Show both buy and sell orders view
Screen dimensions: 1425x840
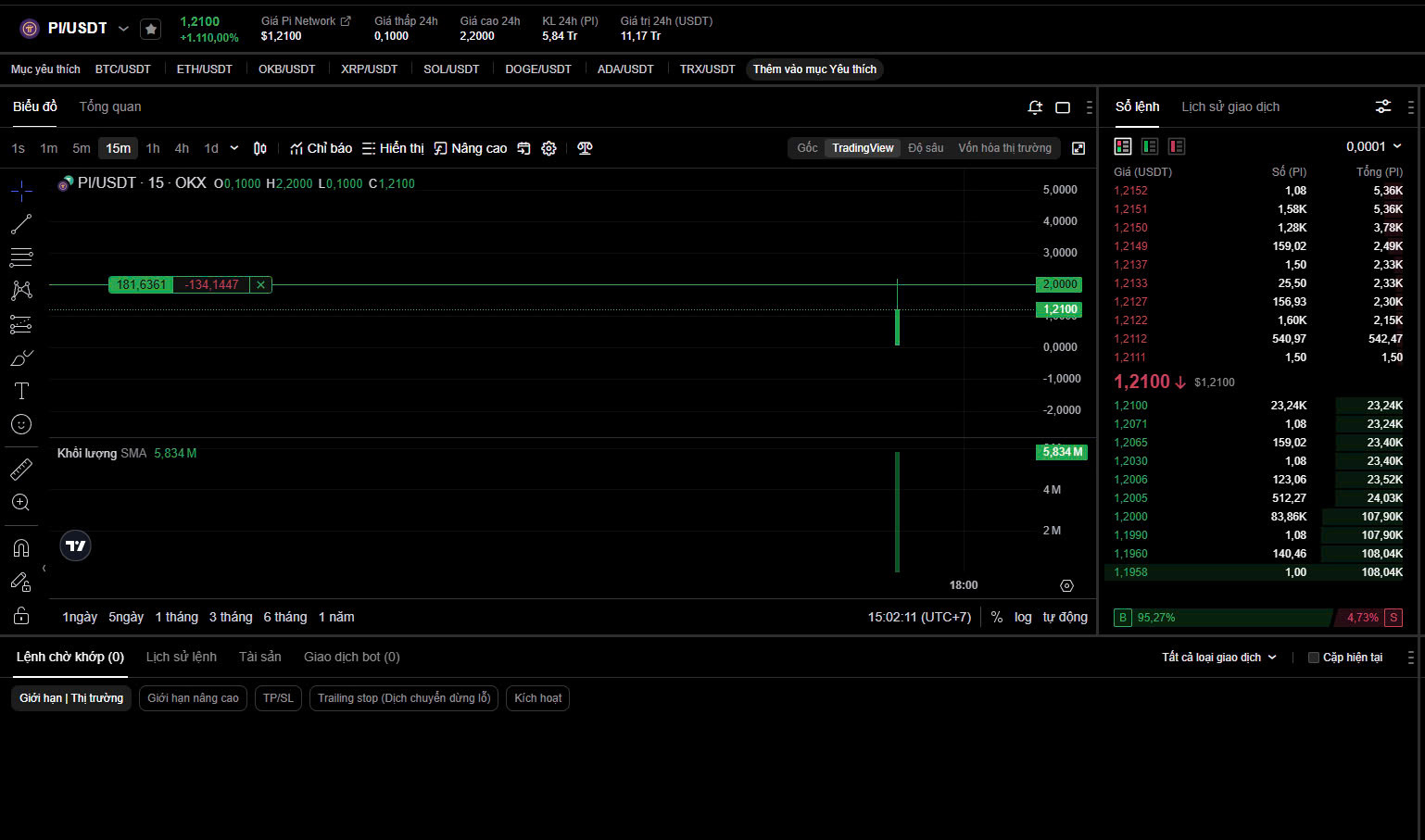coord(1123,146)
